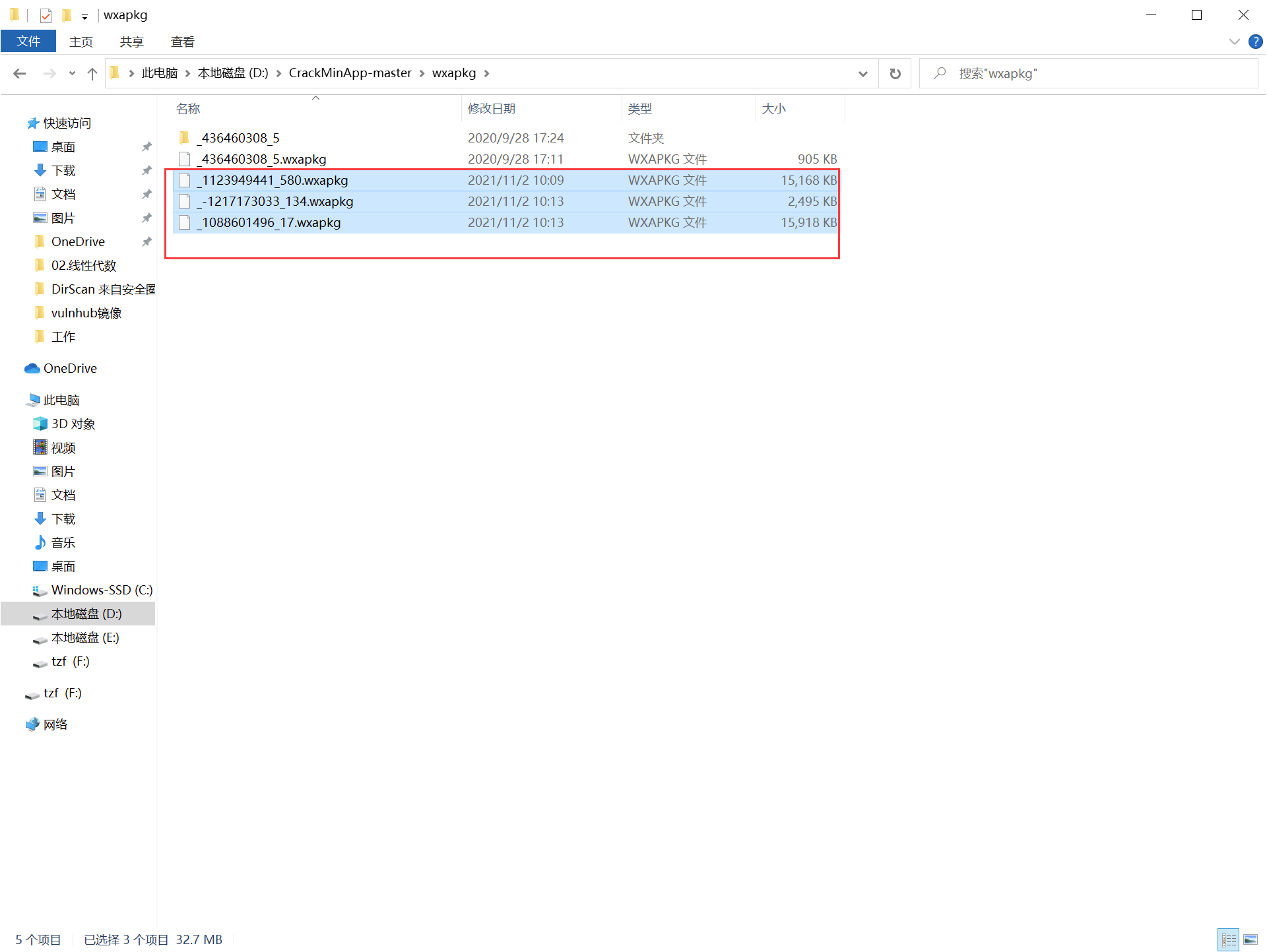Sort by 名称 column header
The width and height of the screenshot is (1267, 952).
tap(188, 109)
